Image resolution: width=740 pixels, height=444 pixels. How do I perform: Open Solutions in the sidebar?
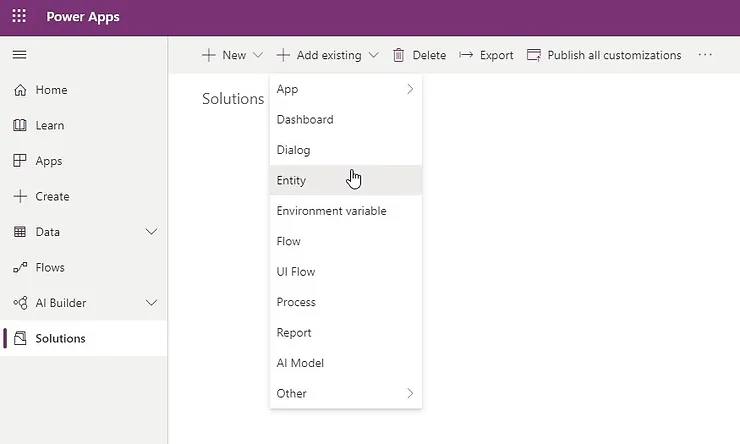click(84, 338)
